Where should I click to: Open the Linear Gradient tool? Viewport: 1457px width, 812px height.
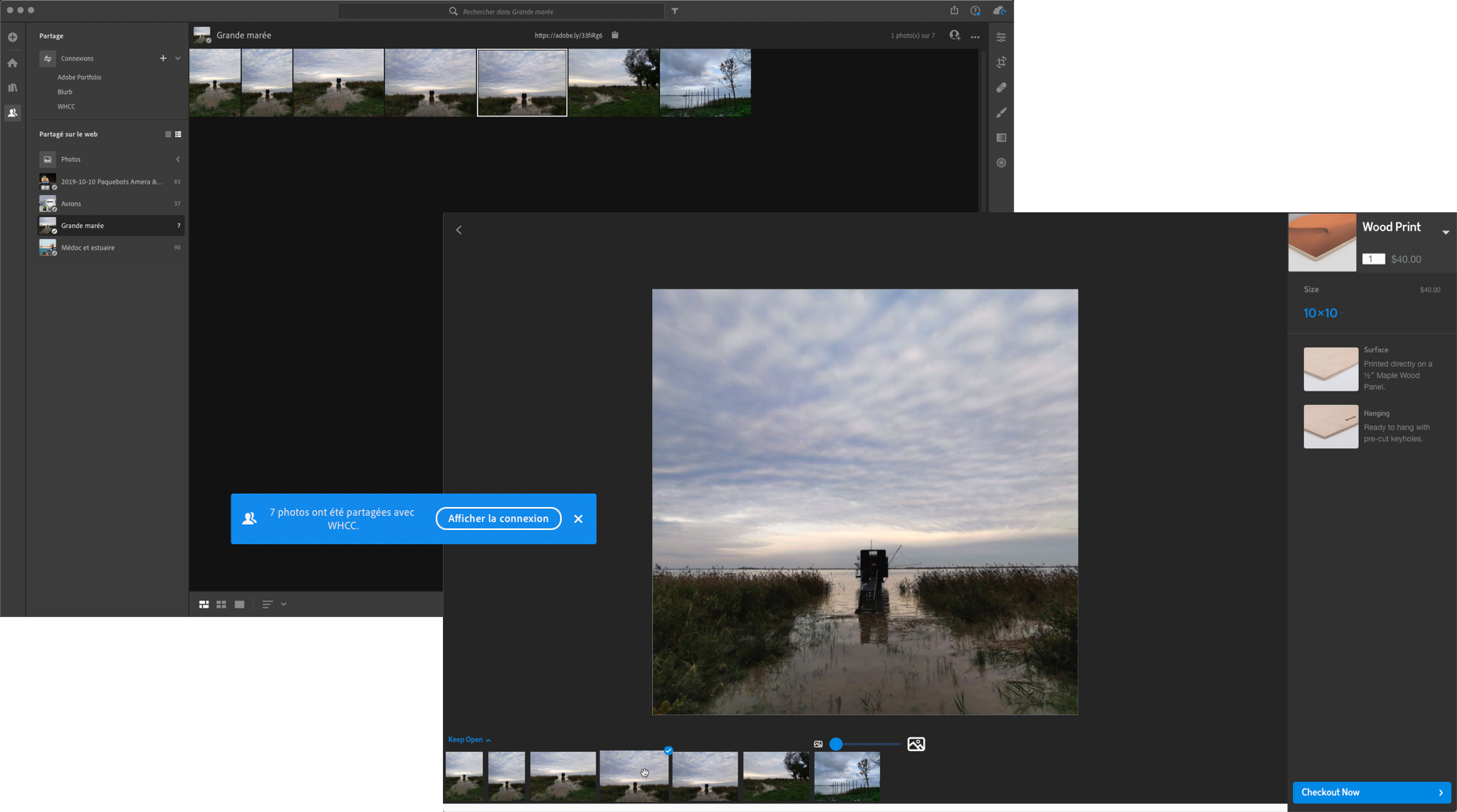click(1001, 138)
